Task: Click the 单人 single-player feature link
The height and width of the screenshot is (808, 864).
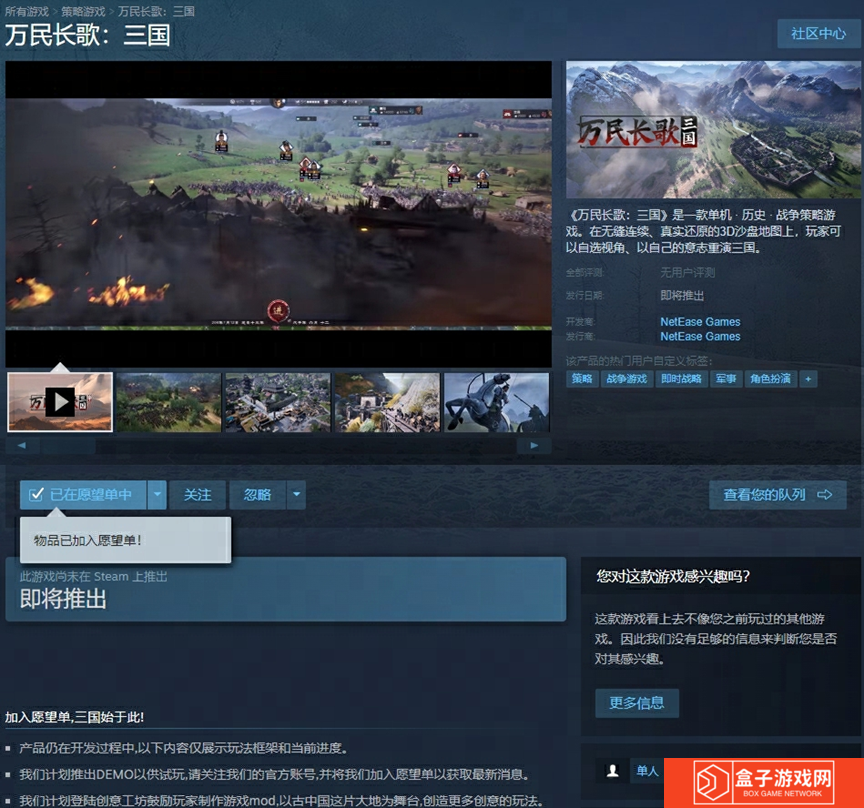Action: point(647,771)
